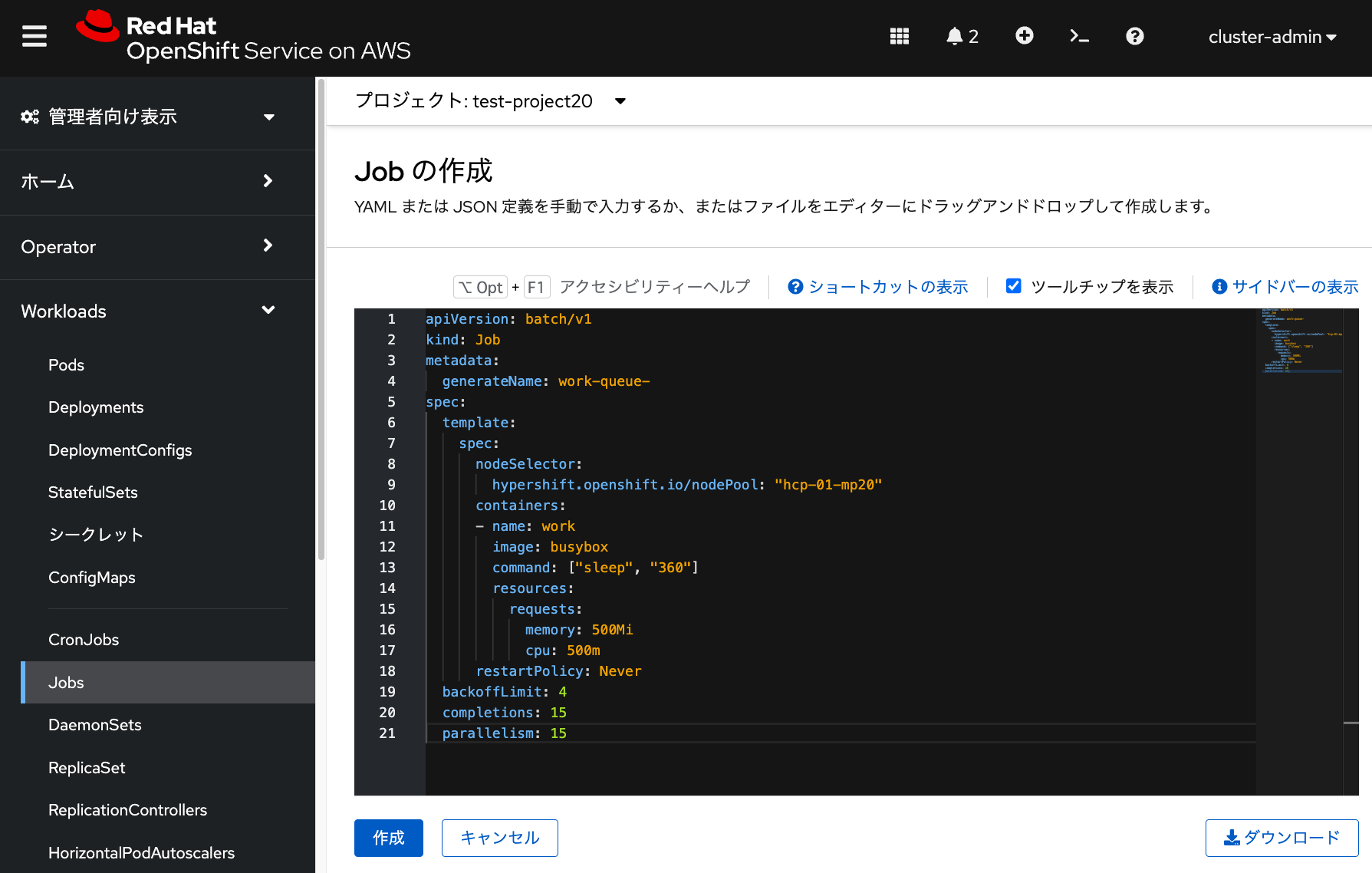1372x873 pixels.
Task: Click line 1 apiVersion batch/v1
Action: (x=508, y=319)
